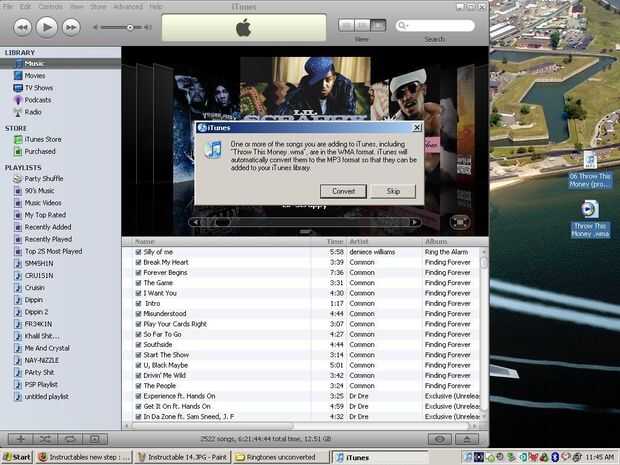Switch to Instructable 14.JPG - Paint taskbar item
This screenshot has width=620, height=465.
[182, 457]
